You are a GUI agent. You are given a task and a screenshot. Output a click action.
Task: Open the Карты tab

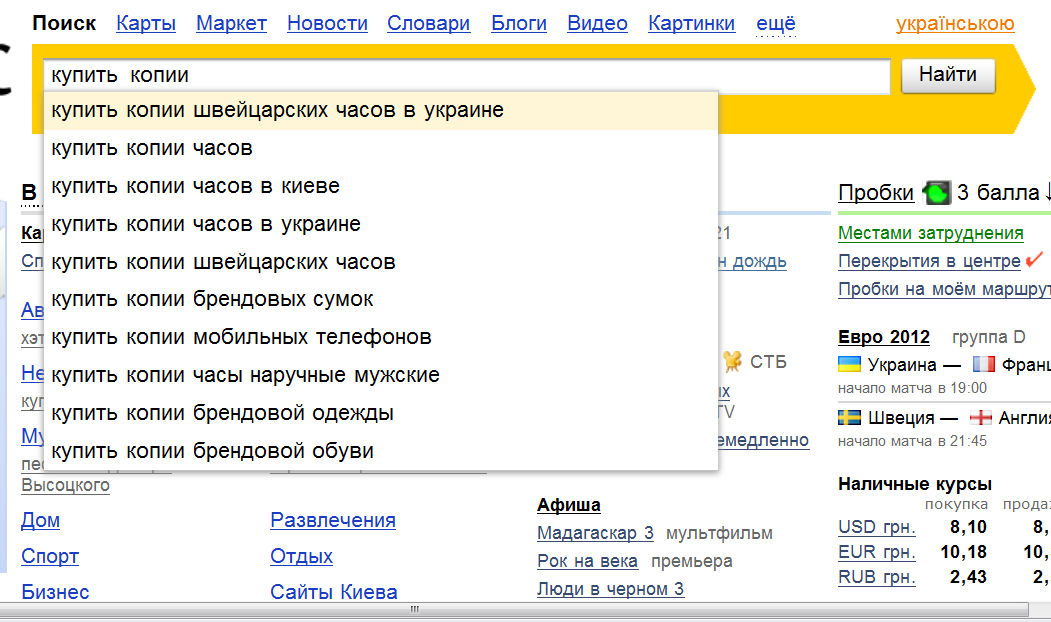tap(146, 23)
